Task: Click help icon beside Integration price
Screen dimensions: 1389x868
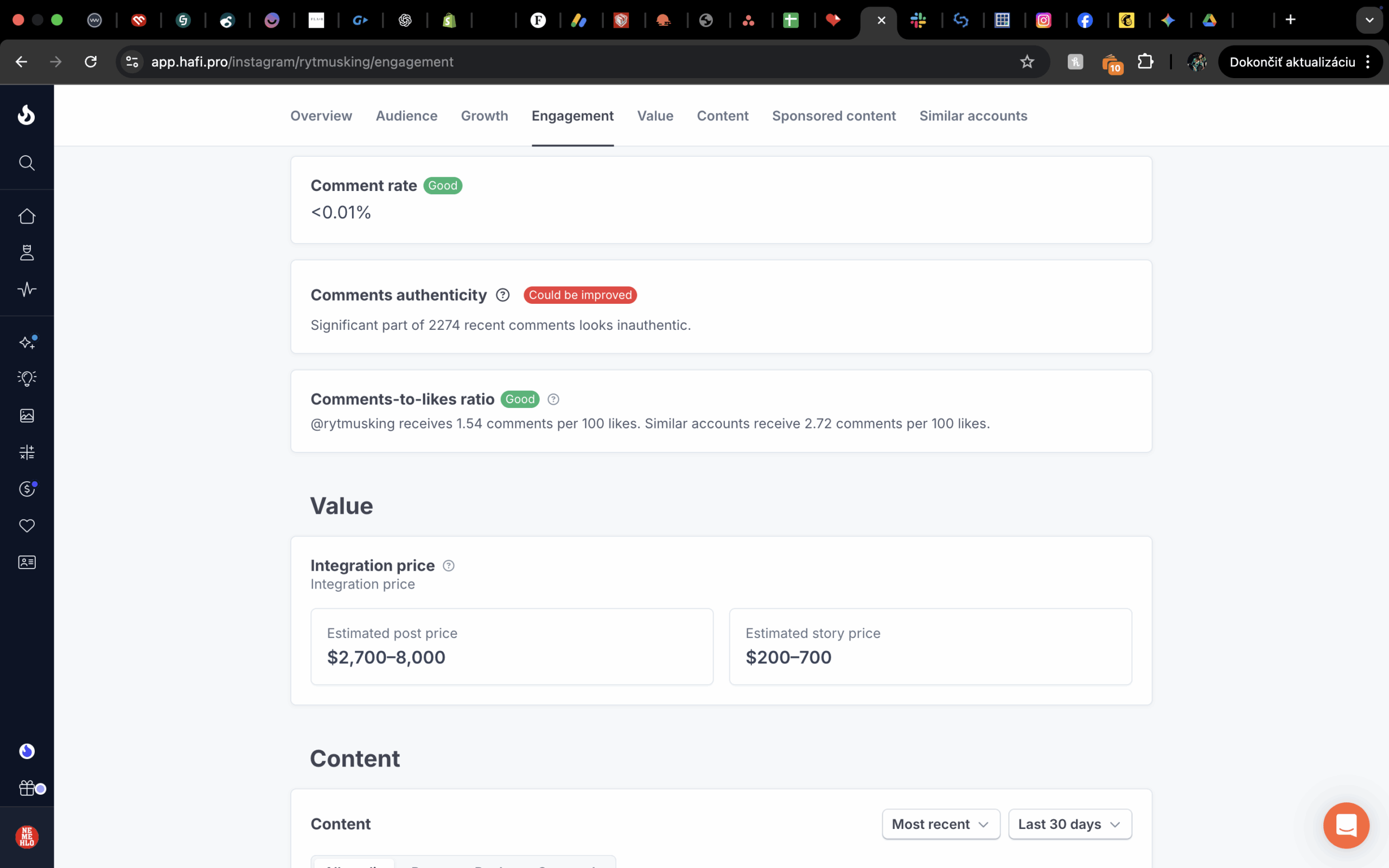Action: (x=449, y=566)
